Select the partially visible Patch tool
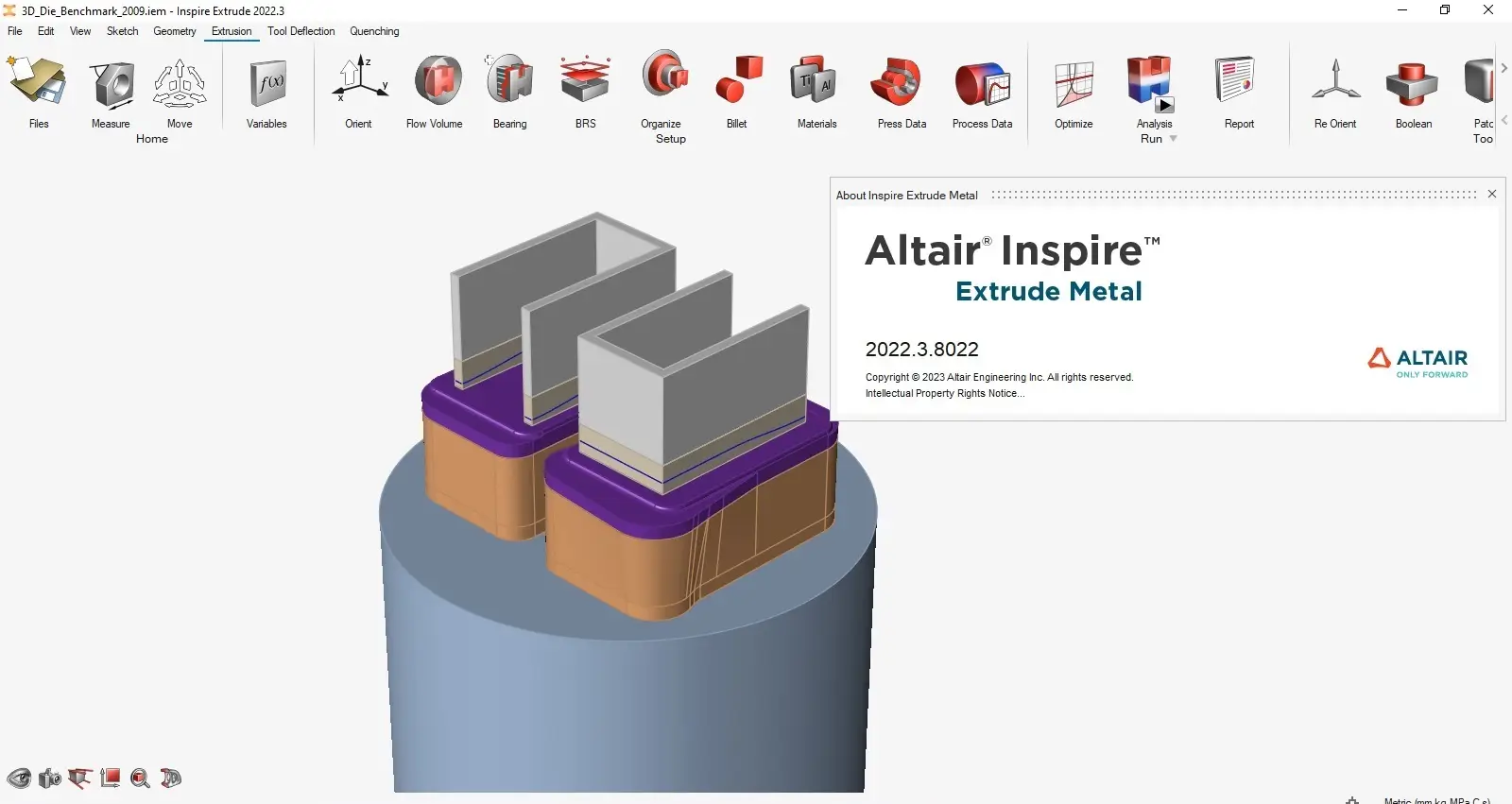This screenshot has width=1512, height=804. pyautogui.click(x=1480, y=83)
